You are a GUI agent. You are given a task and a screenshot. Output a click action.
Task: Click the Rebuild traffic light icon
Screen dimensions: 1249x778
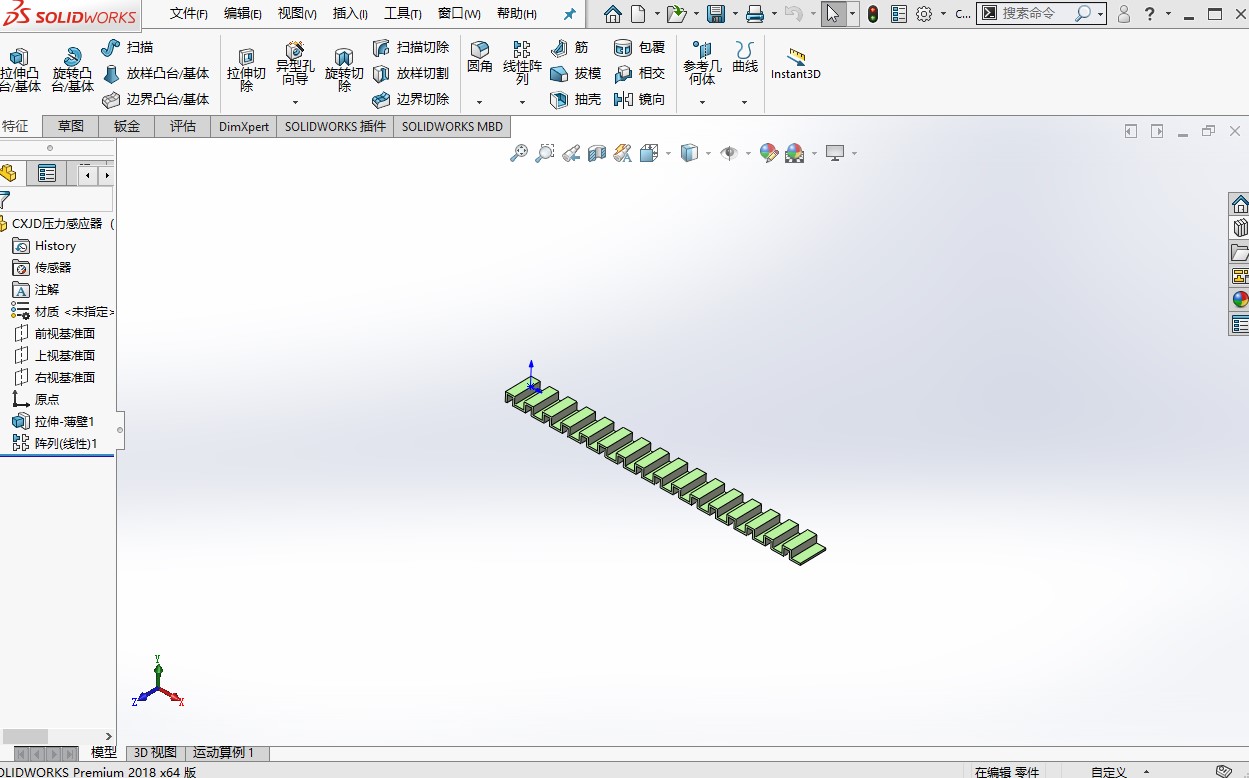873,14
